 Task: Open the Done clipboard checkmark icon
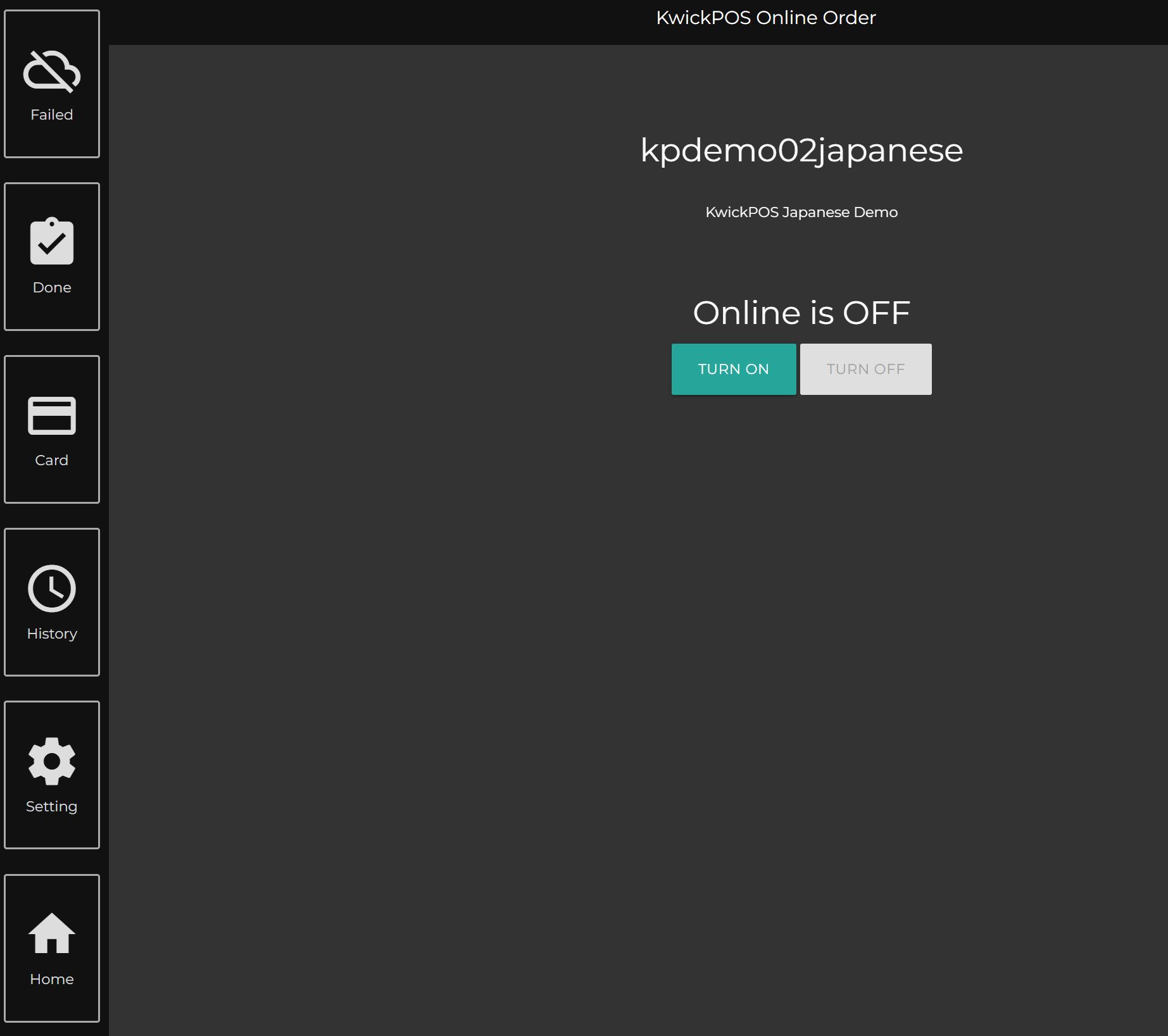click(x=52, y=241)
